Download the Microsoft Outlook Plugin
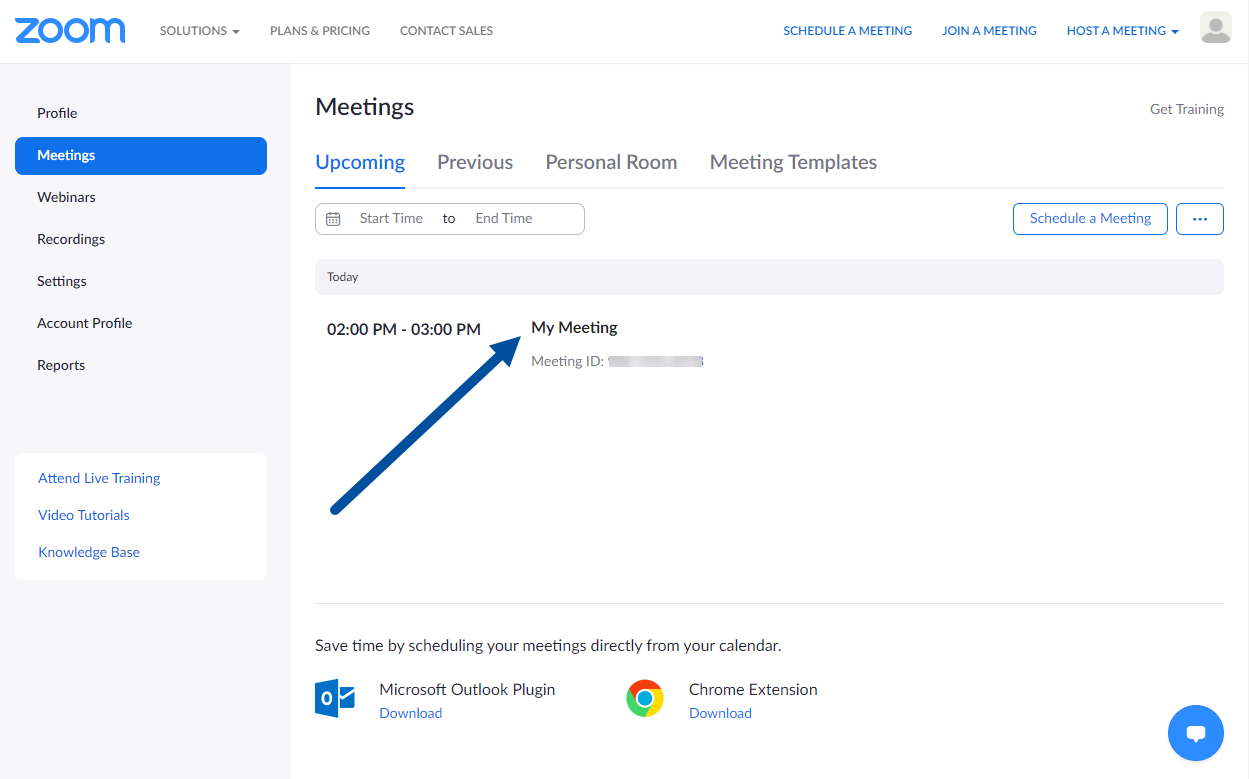Image resolution: width=1249 pixels, height=779 pixels. (410, 713)
